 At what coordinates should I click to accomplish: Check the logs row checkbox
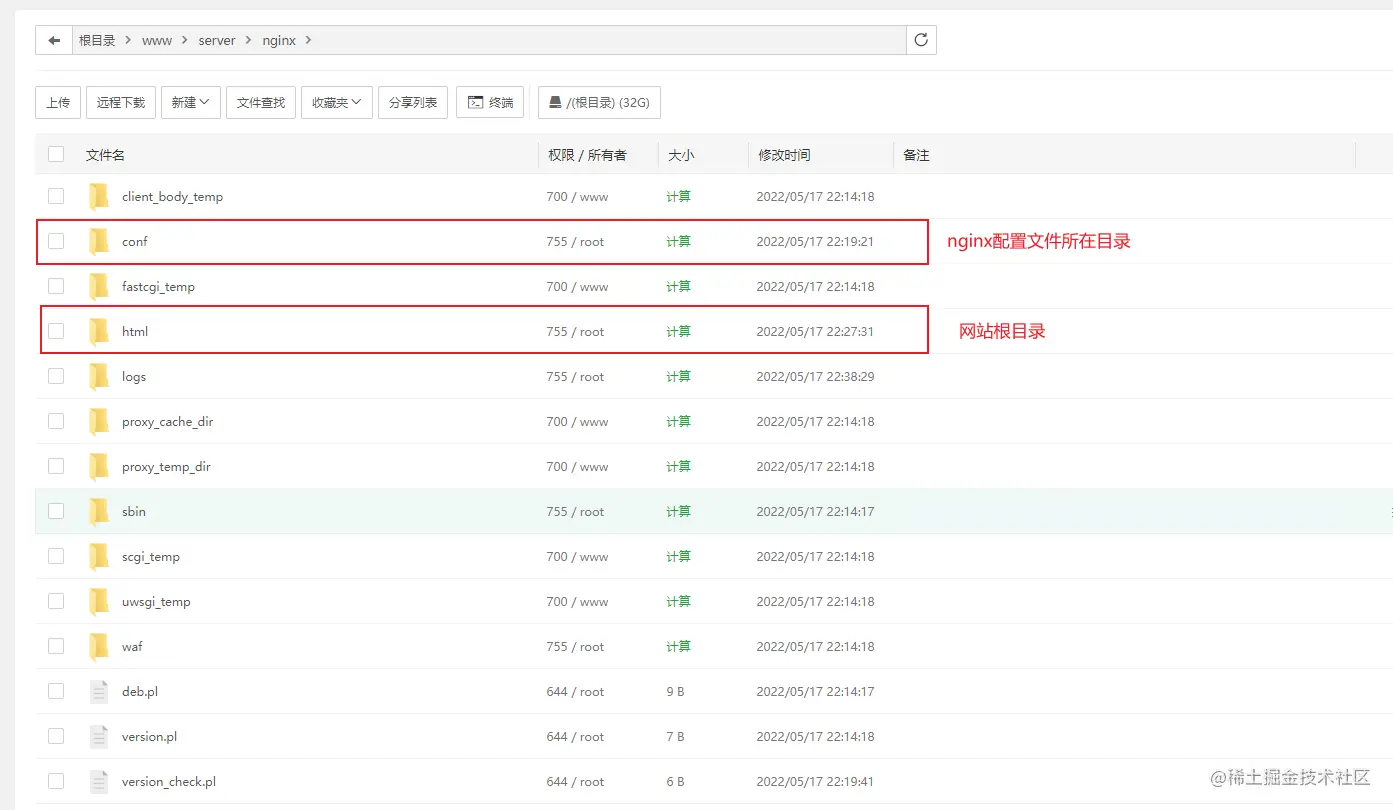(x=56, y=376)
